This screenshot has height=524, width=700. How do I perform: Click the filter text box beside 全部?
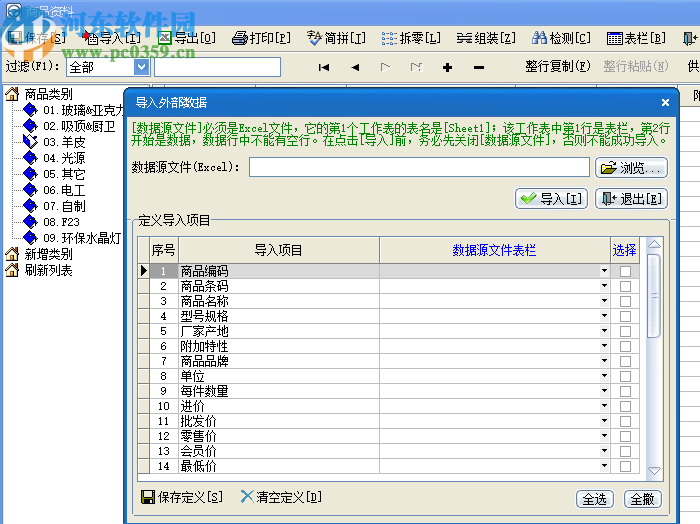(x=217, y=67)
